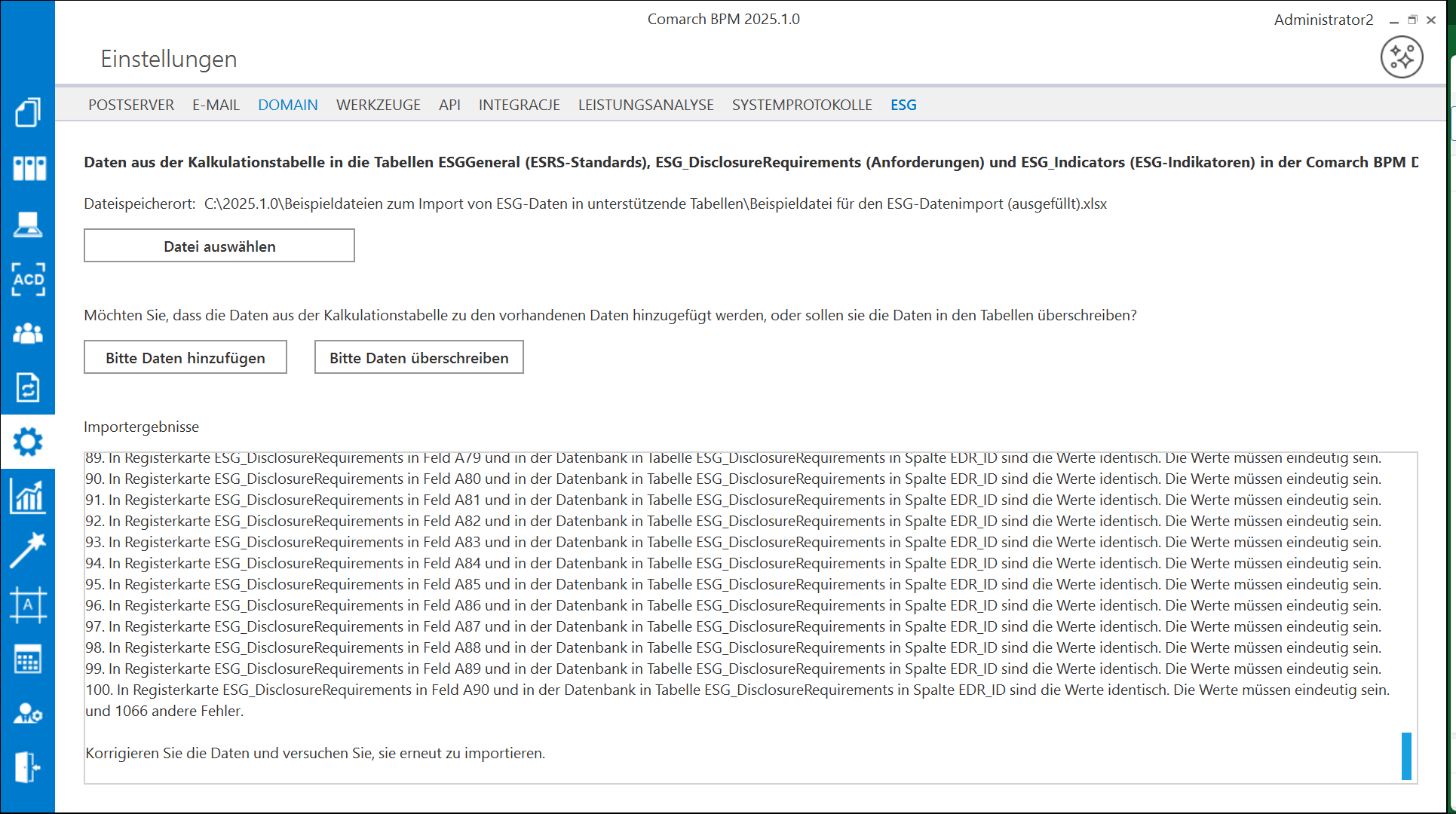Switch to the API tab
The width and height of the screenshot is (1456, 814).
pyautogui.click(x=449, y=105)
